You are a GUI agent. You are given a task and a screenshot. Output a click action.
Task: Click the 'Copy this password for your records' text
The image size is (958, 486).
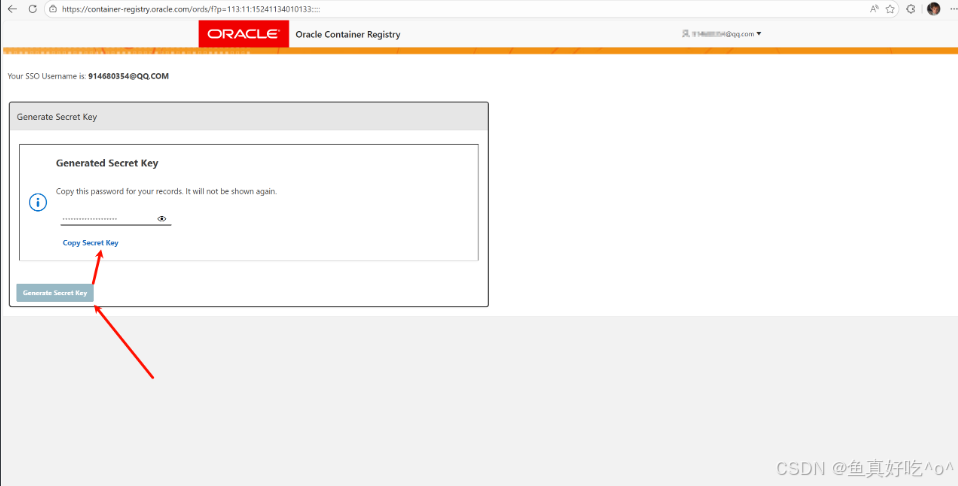coord(166,191)
